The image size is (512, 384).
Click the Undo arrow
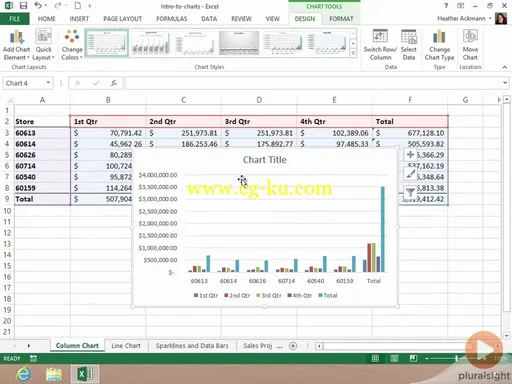pyautogui.click(x=38, y=6)
